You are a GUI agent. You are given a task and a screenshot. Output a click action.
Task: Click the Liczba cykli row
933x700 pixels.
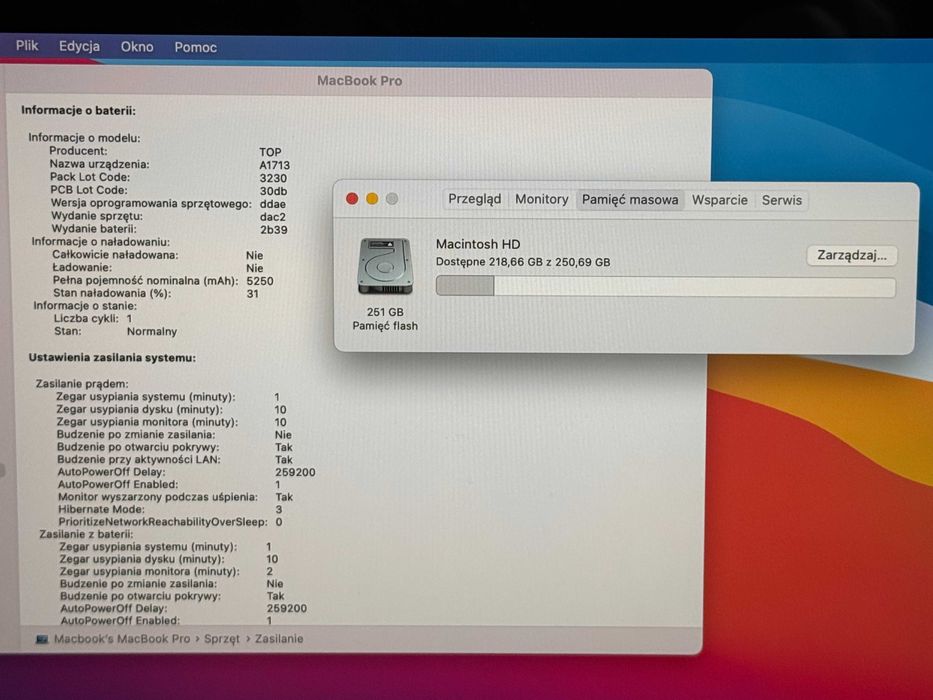(93, 318)
